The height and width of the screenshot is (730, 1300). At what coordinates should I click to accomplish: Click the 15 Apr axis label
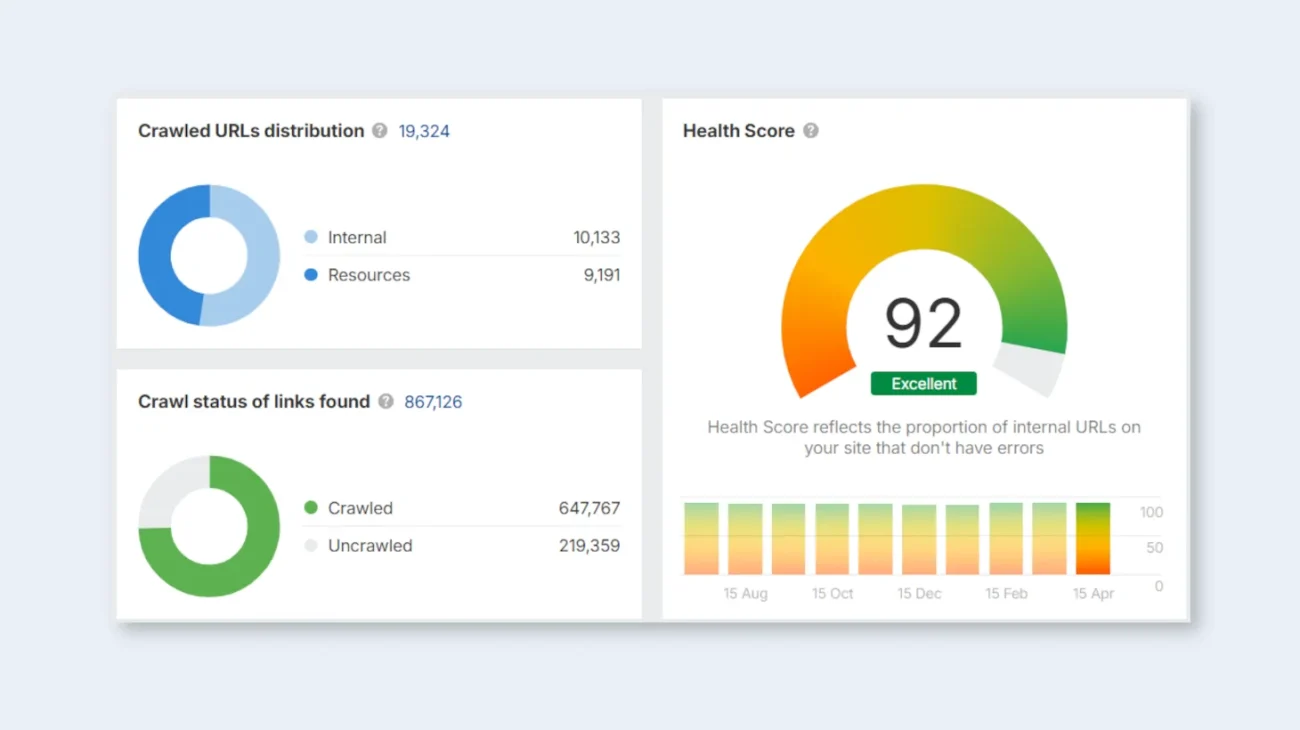[x=1093, y=594]
